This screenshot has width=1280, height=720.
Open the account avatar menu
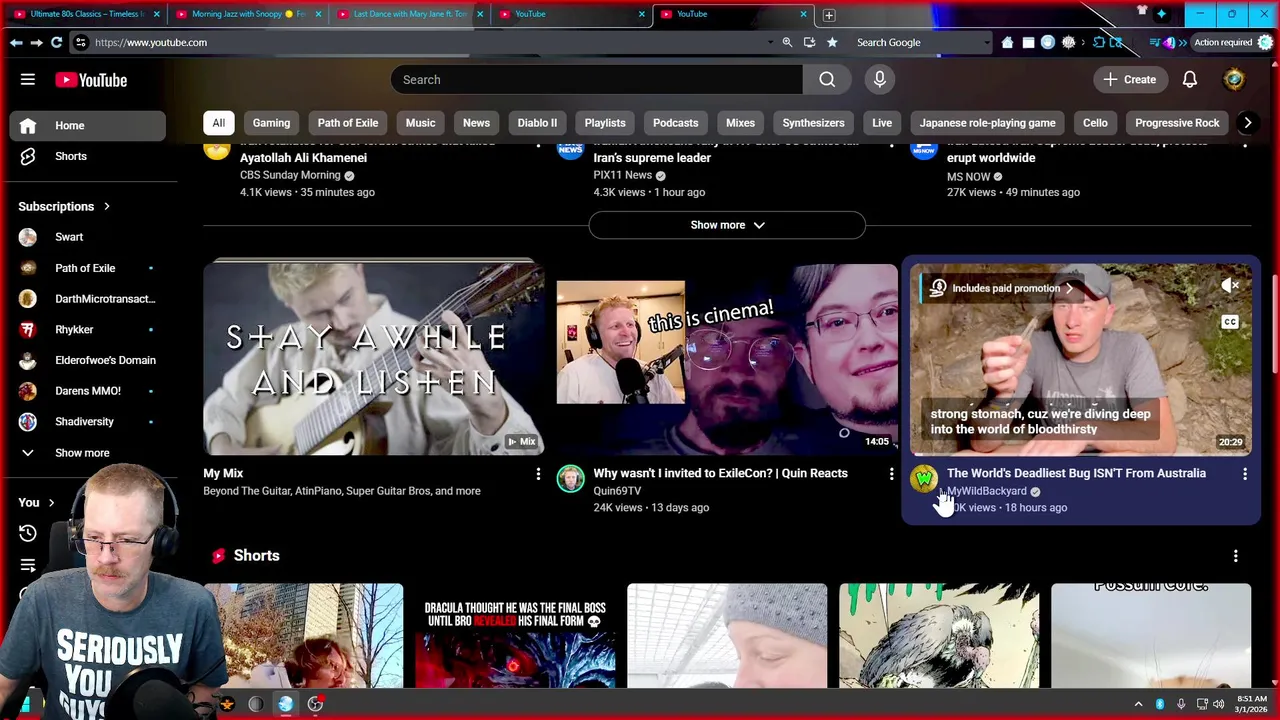point(1234,80)
